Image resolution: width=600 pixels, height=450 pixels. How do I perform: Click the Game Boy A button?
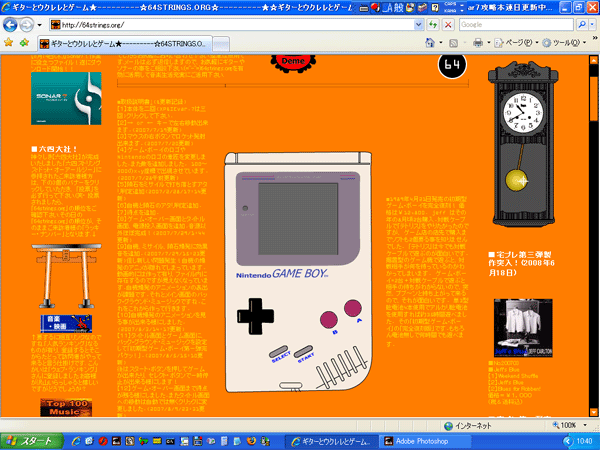coord(352,308)
